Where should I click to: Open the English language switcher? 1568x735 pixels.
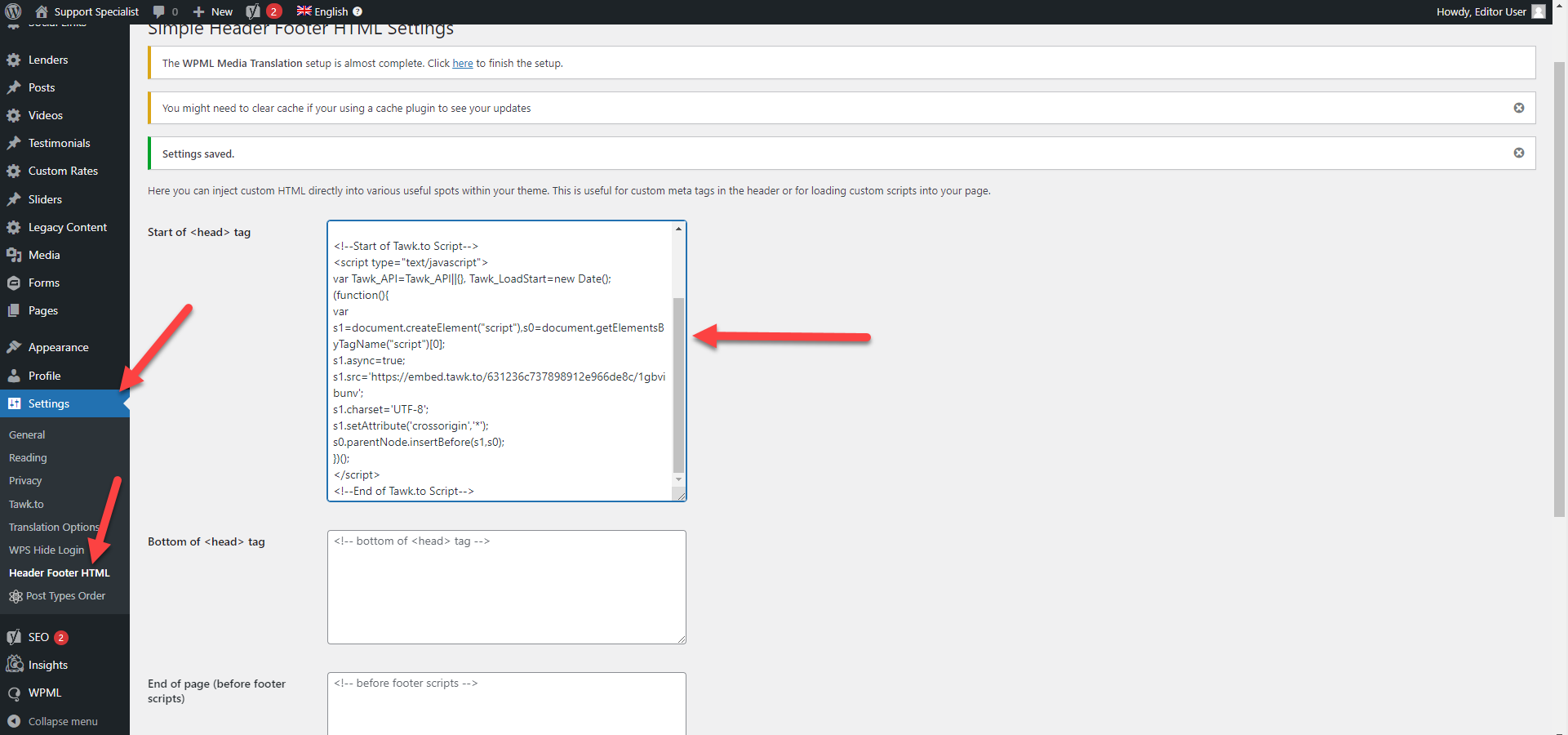coord(329,11)
